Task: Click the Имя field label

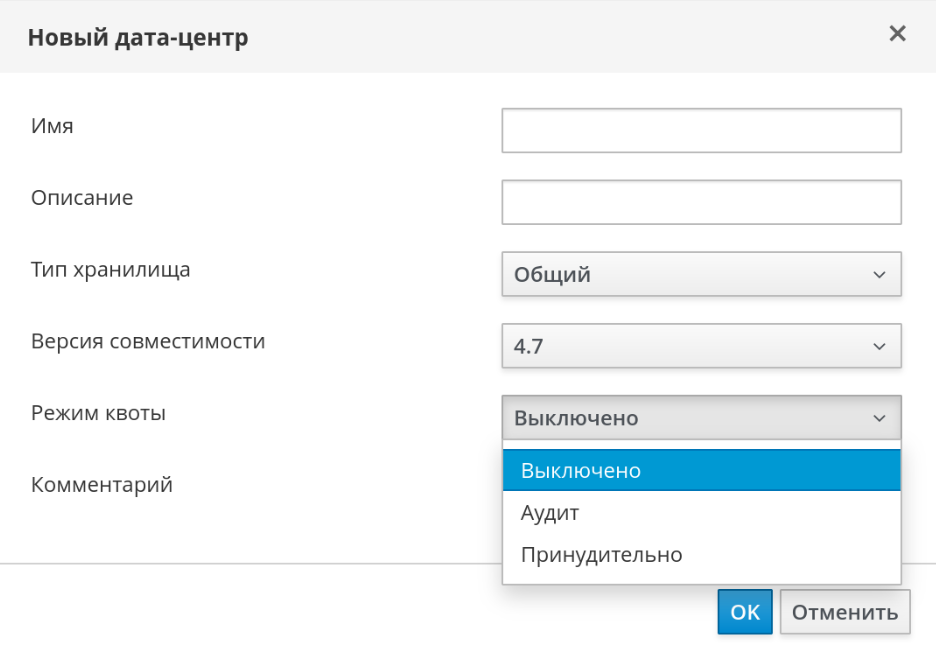Action: (52, 127)
